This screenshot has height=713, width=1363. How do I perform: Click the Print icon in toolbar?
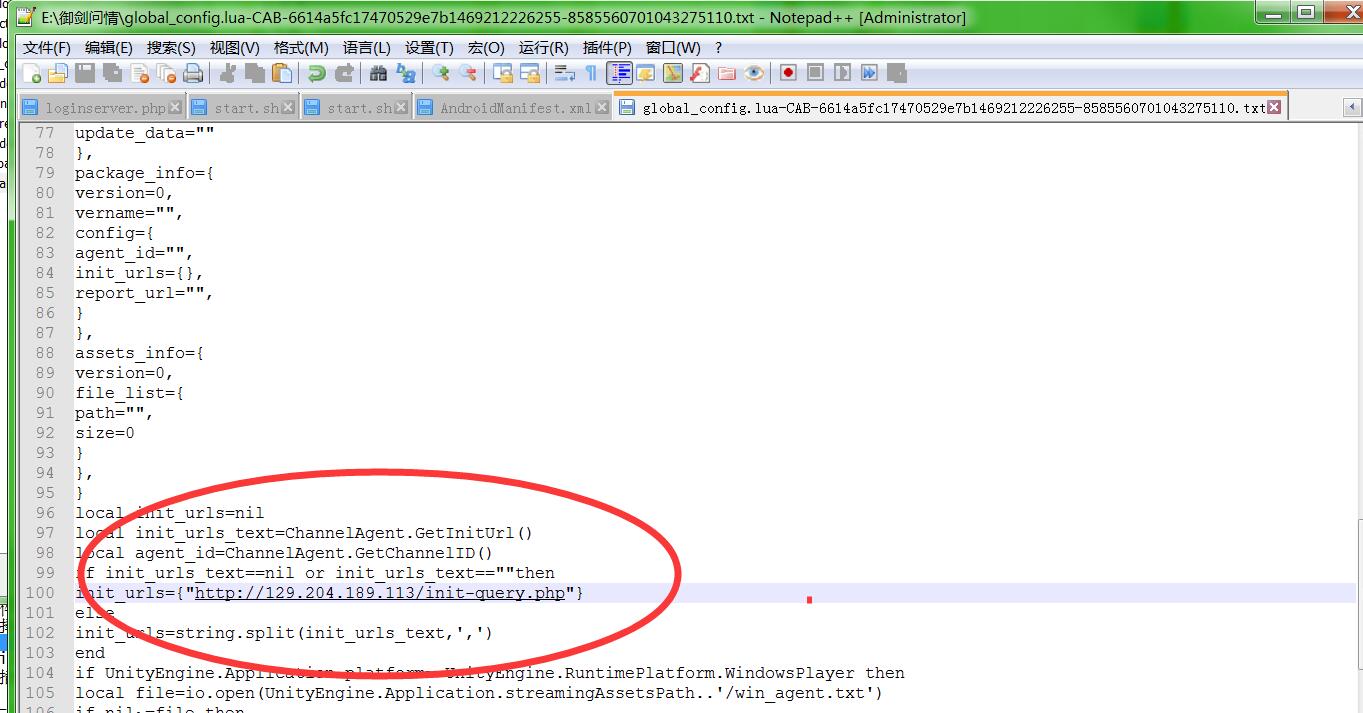point(193,73)
